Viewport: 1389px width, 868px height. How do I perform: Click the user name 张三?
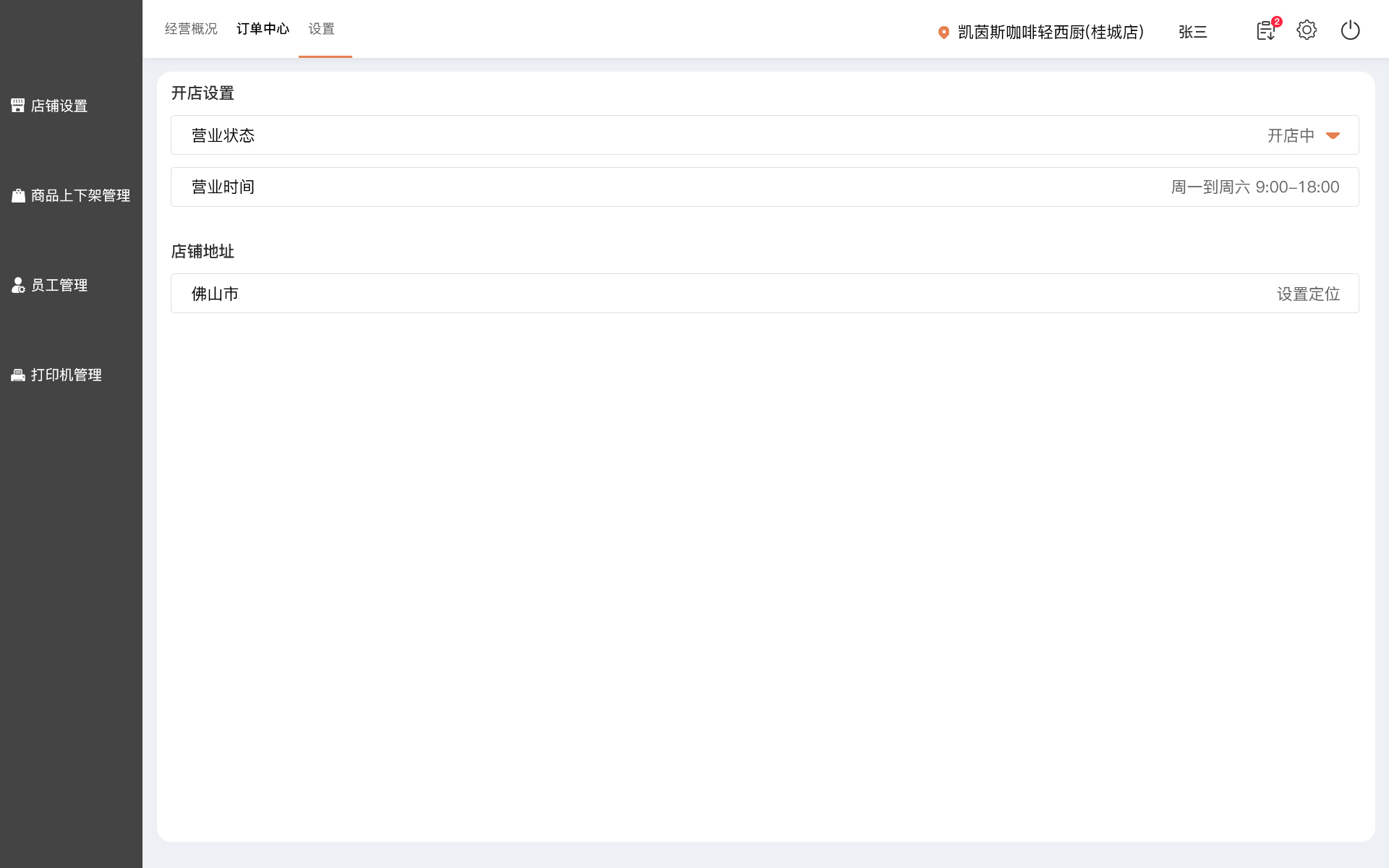click(x=1192, y=32)
